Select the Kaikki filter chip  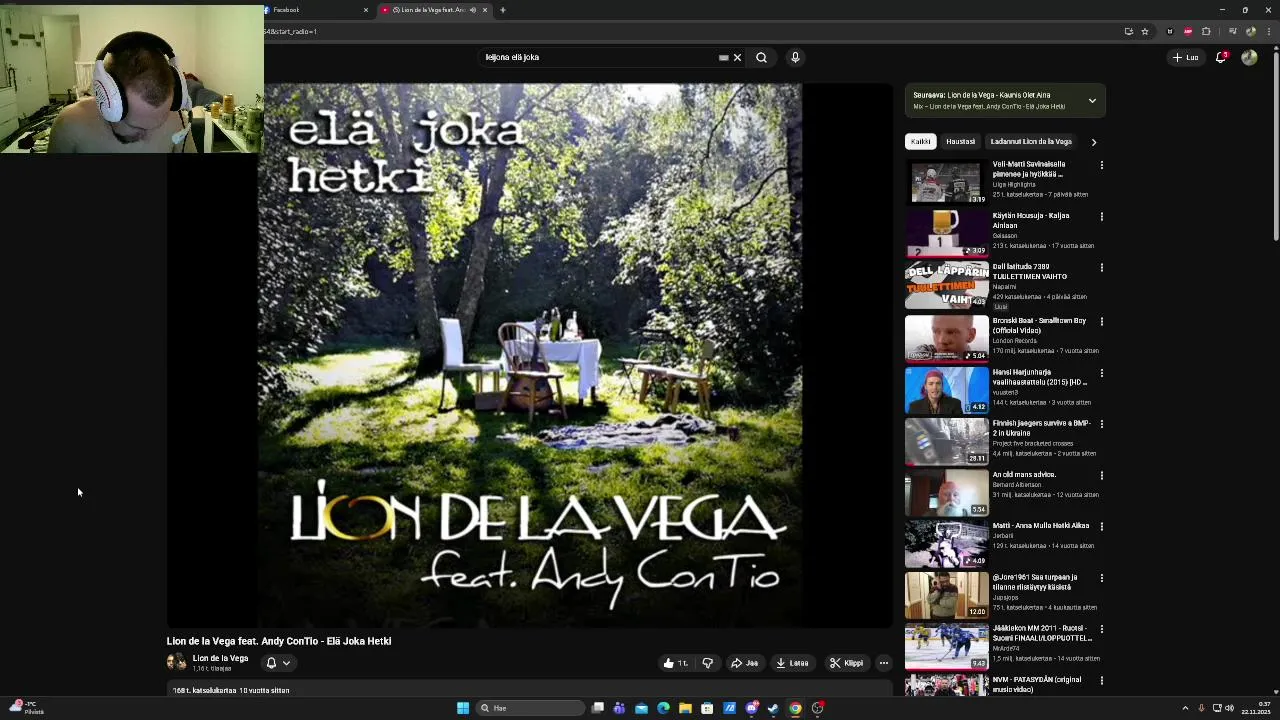[920, 141]
